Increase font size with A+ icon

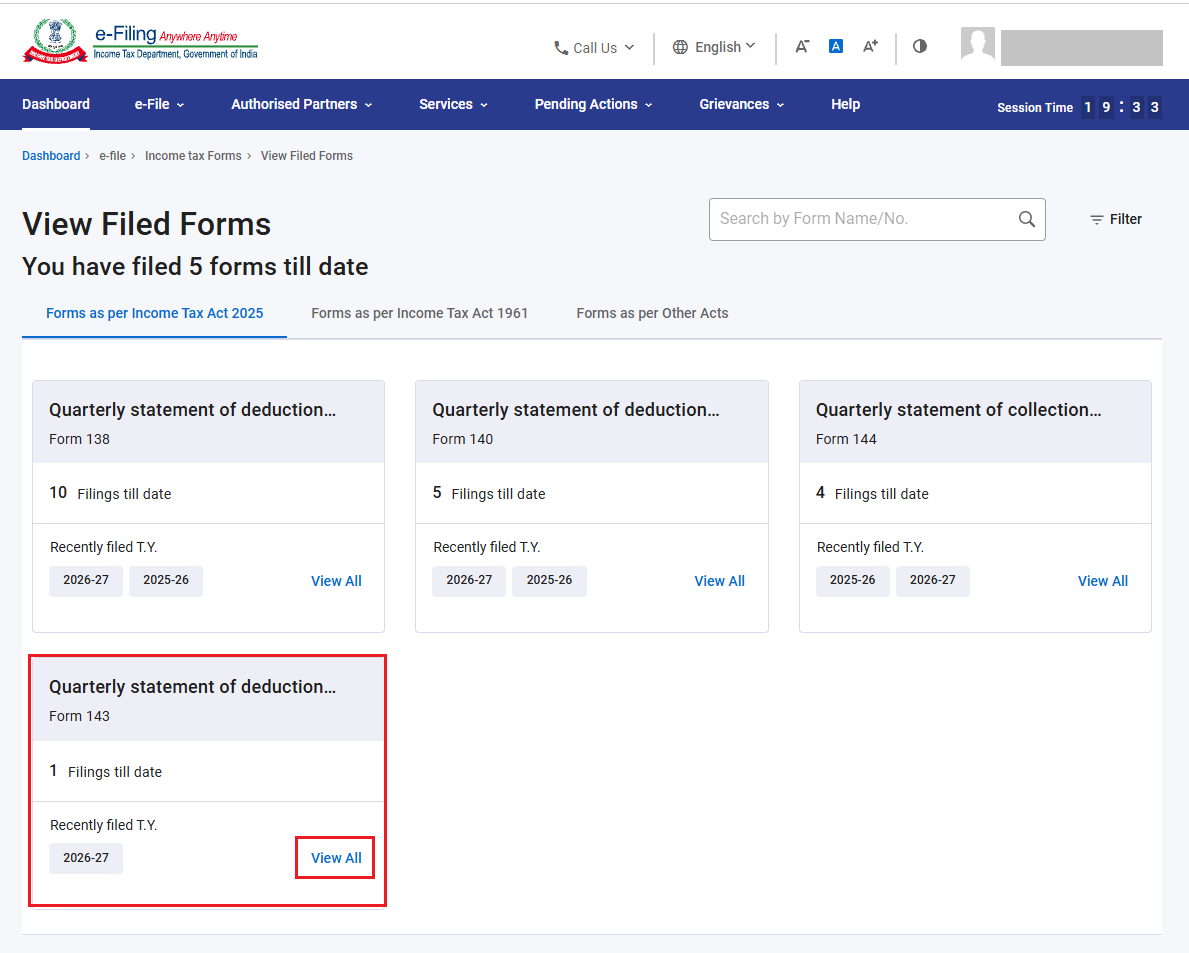(x=871, y=46)
